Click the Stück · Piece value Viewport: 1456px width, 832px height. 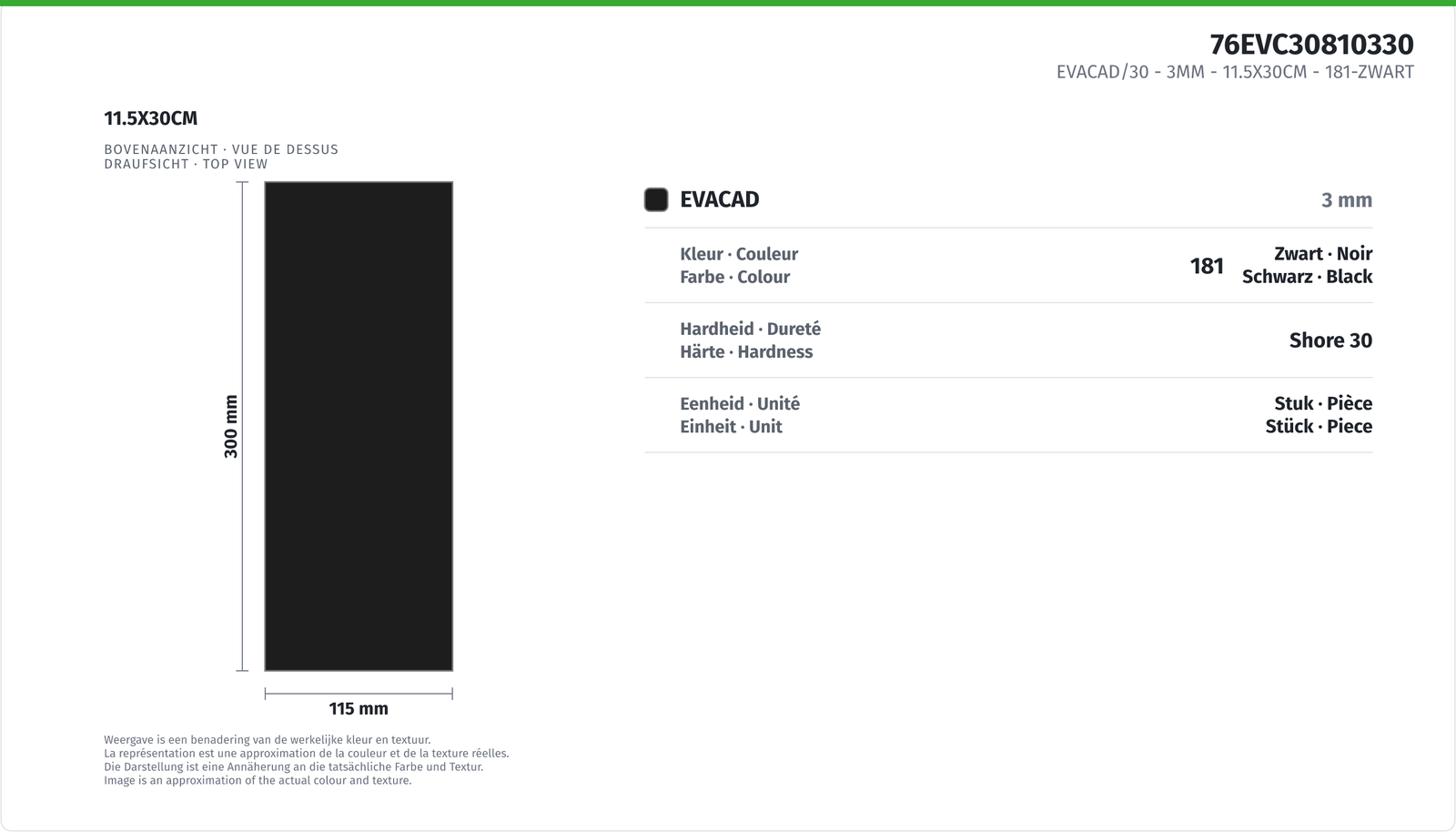1319,426
